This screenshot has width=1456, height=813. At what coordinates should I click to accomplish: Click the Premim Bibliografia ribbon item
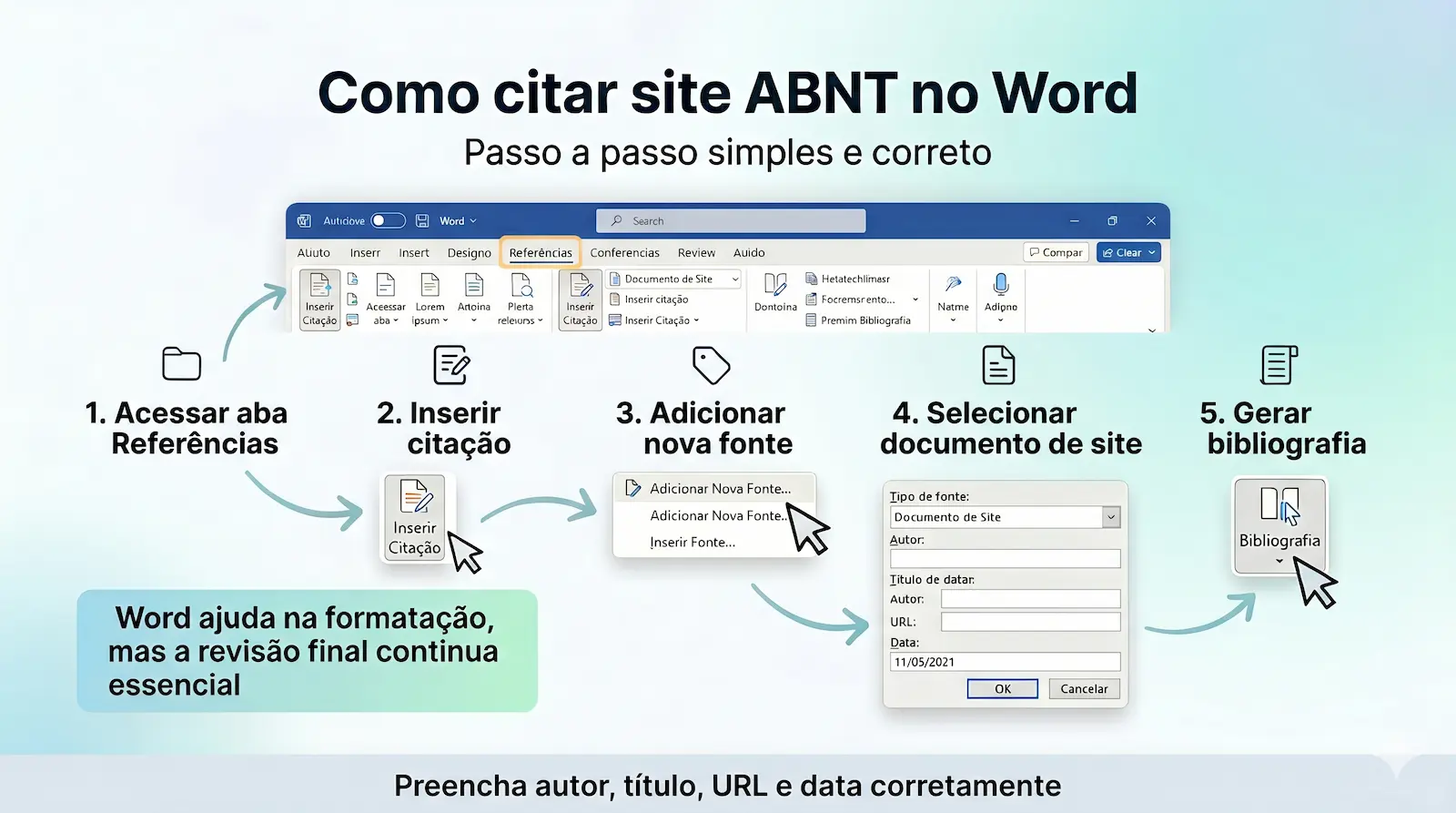858,320
